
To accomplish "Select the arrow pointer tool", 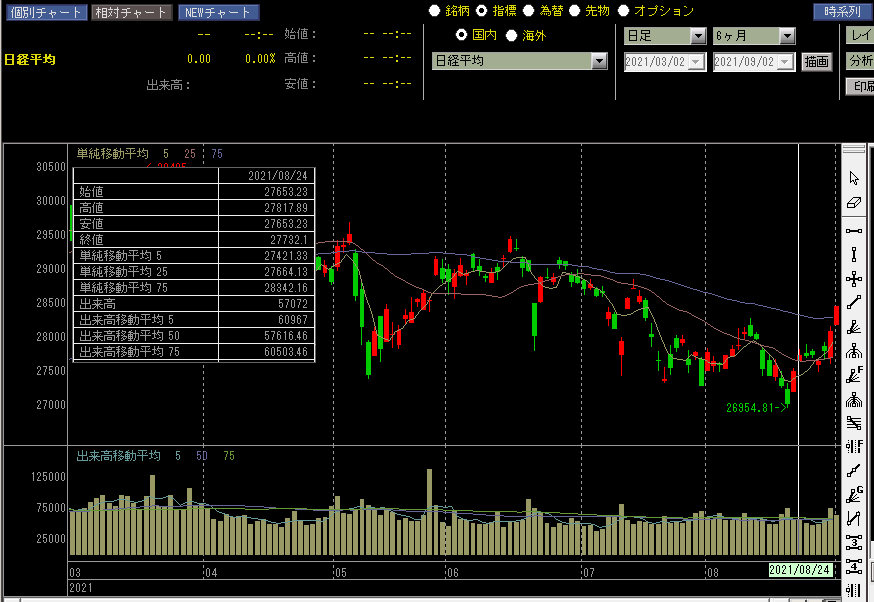I will (x=854, y=178).
